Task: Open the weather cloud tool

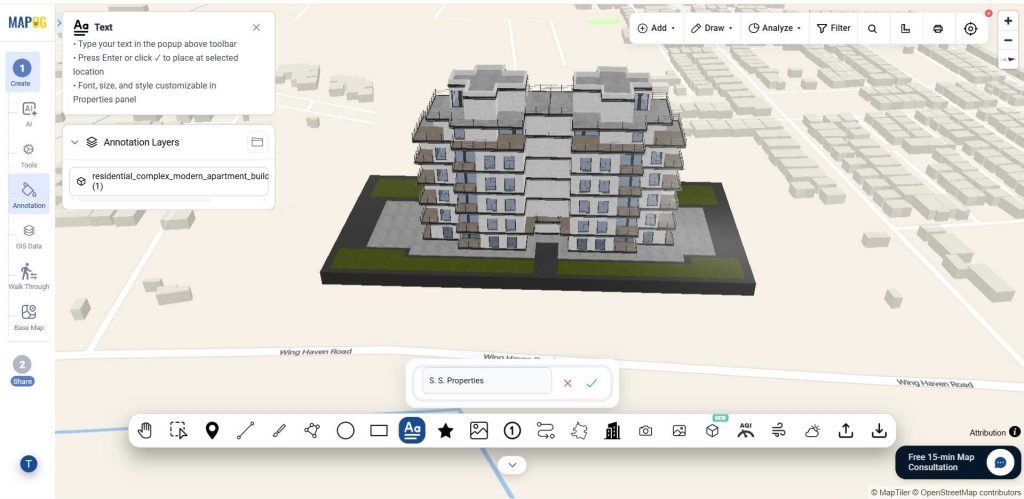Action: pos(812,430)
